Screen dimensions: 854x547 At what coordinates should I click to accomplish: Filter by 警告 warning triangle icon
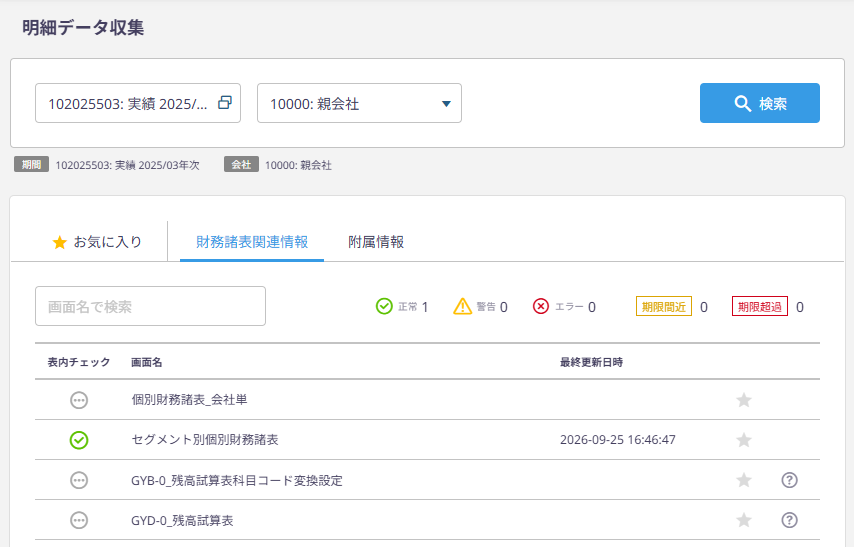pos(462,306)
